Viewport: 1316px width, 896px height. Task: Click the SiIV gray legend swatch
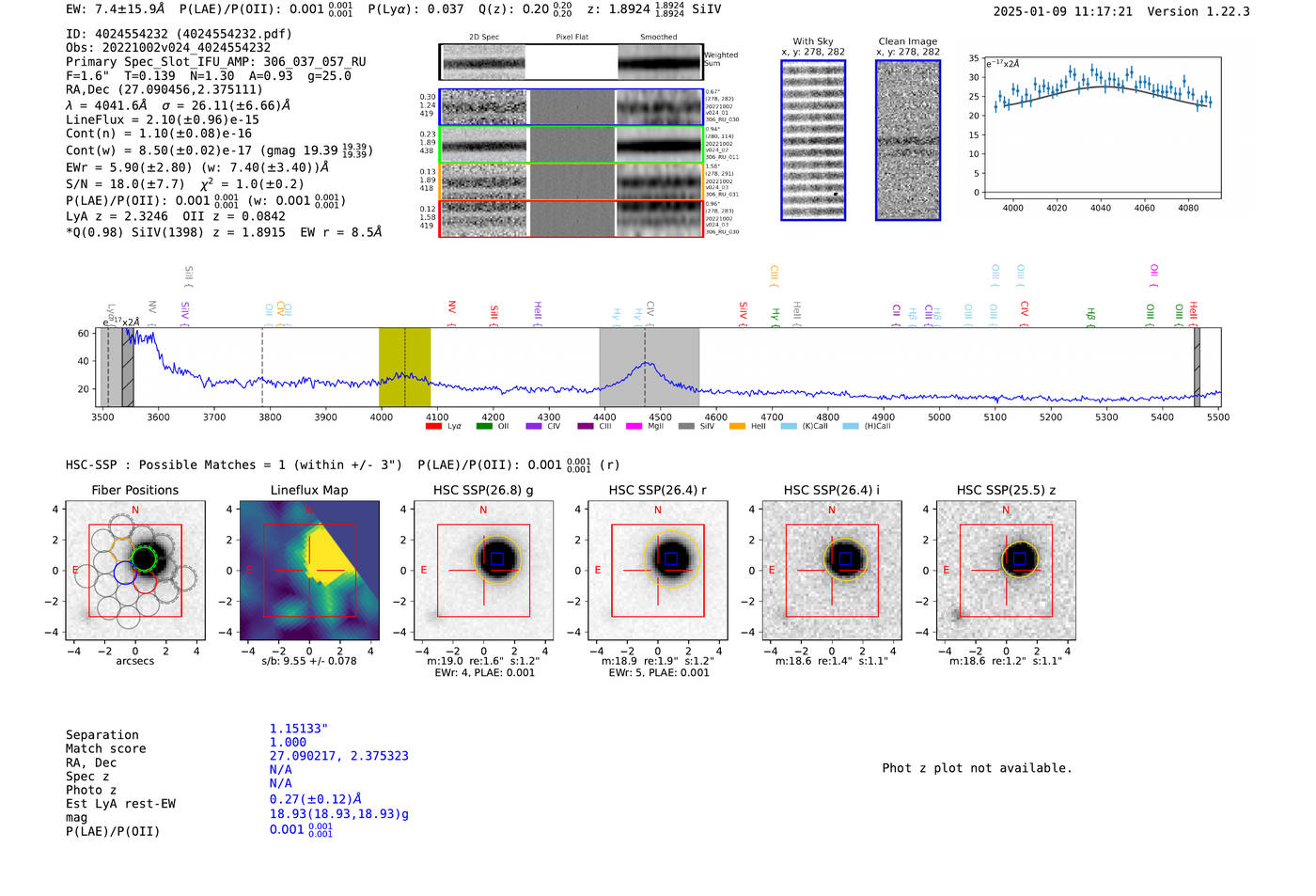pos(686,426)
